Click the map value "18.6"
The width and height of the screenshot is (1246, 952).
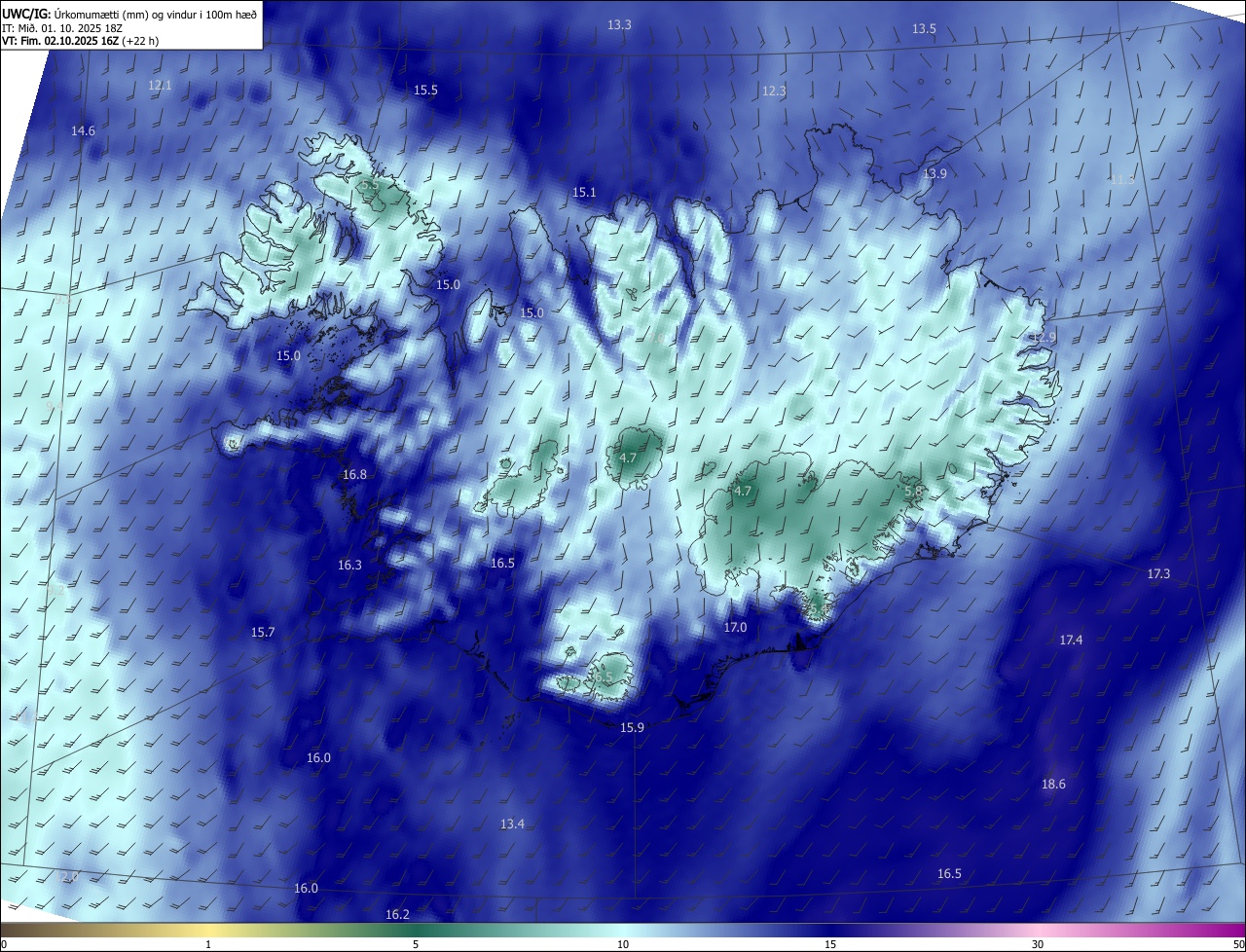pos(1053,784)
